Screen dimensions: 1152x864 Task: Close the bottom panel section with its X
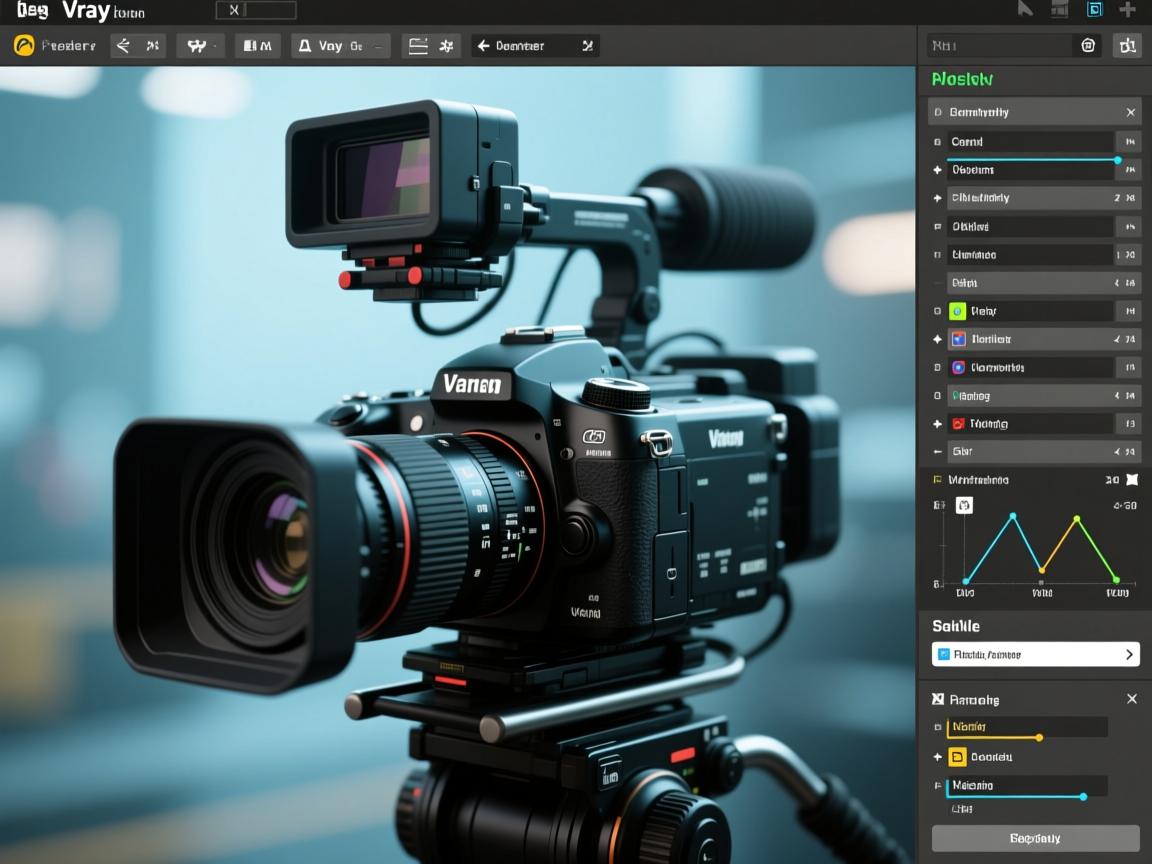1131,699
